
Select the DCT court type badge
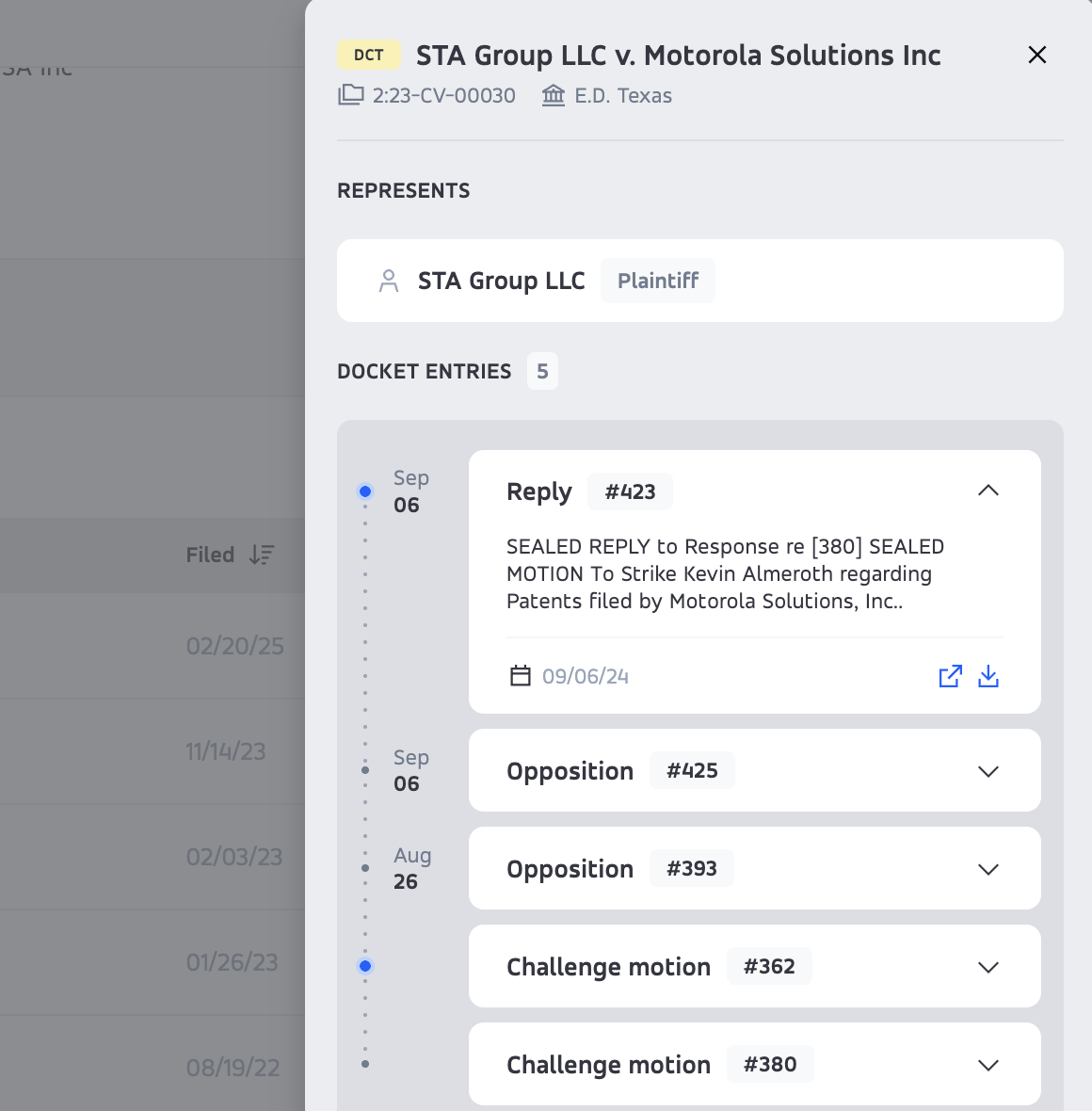(x=368, y=56)
